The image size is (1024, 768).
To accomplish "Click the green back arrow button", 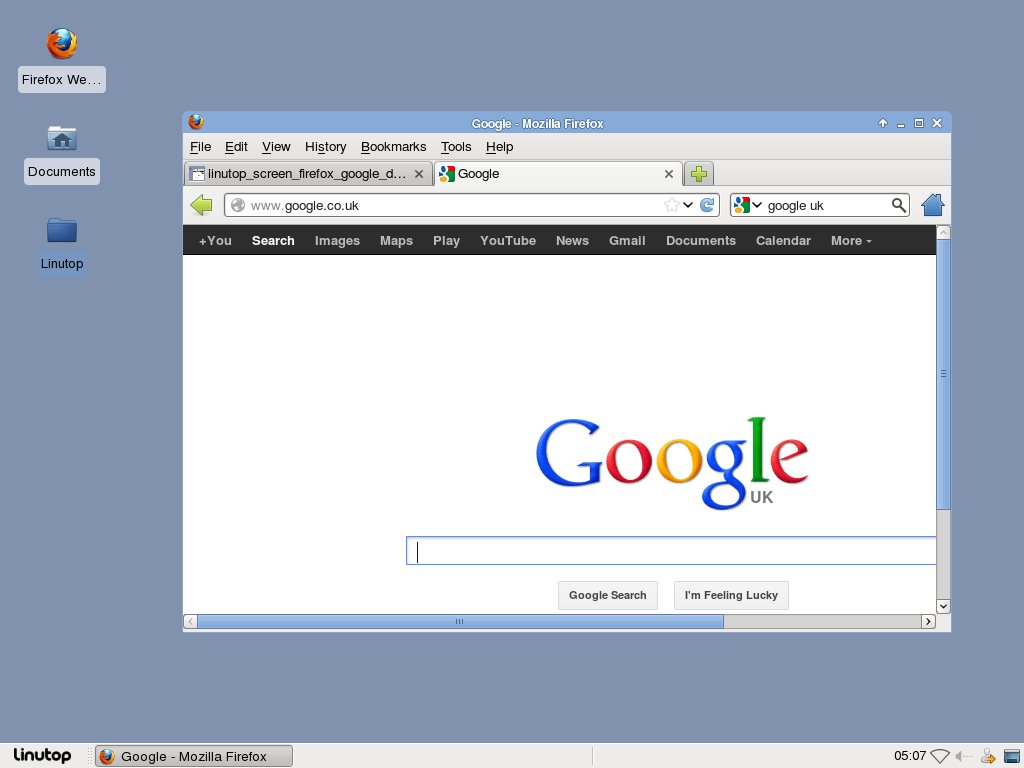I will 201,205.
